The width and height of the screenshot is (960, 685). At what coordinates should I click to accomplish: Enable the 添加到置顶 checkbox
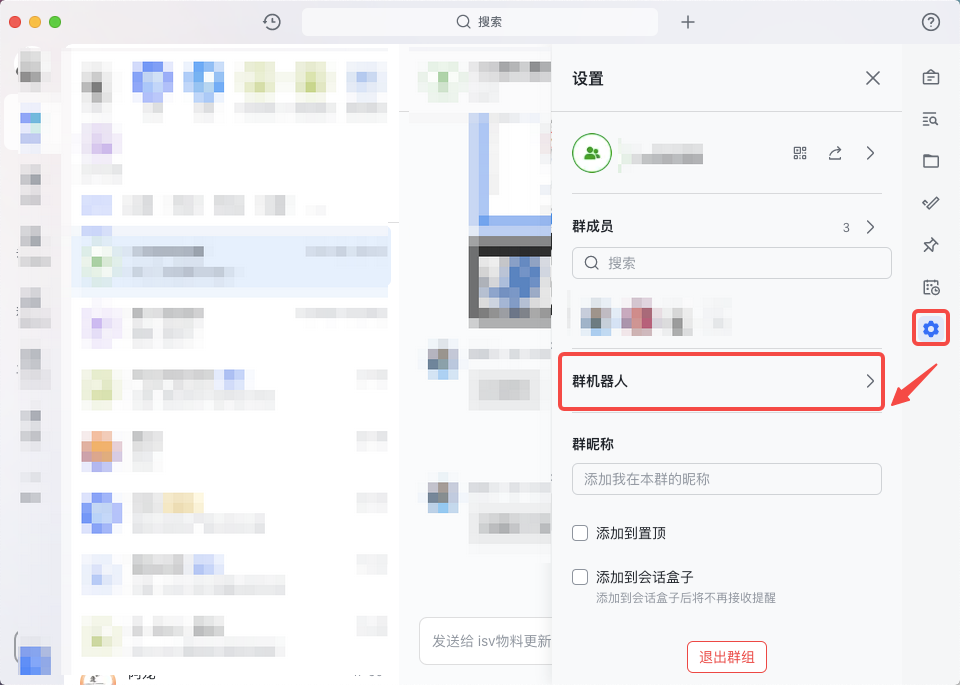(x=580, y=533)
